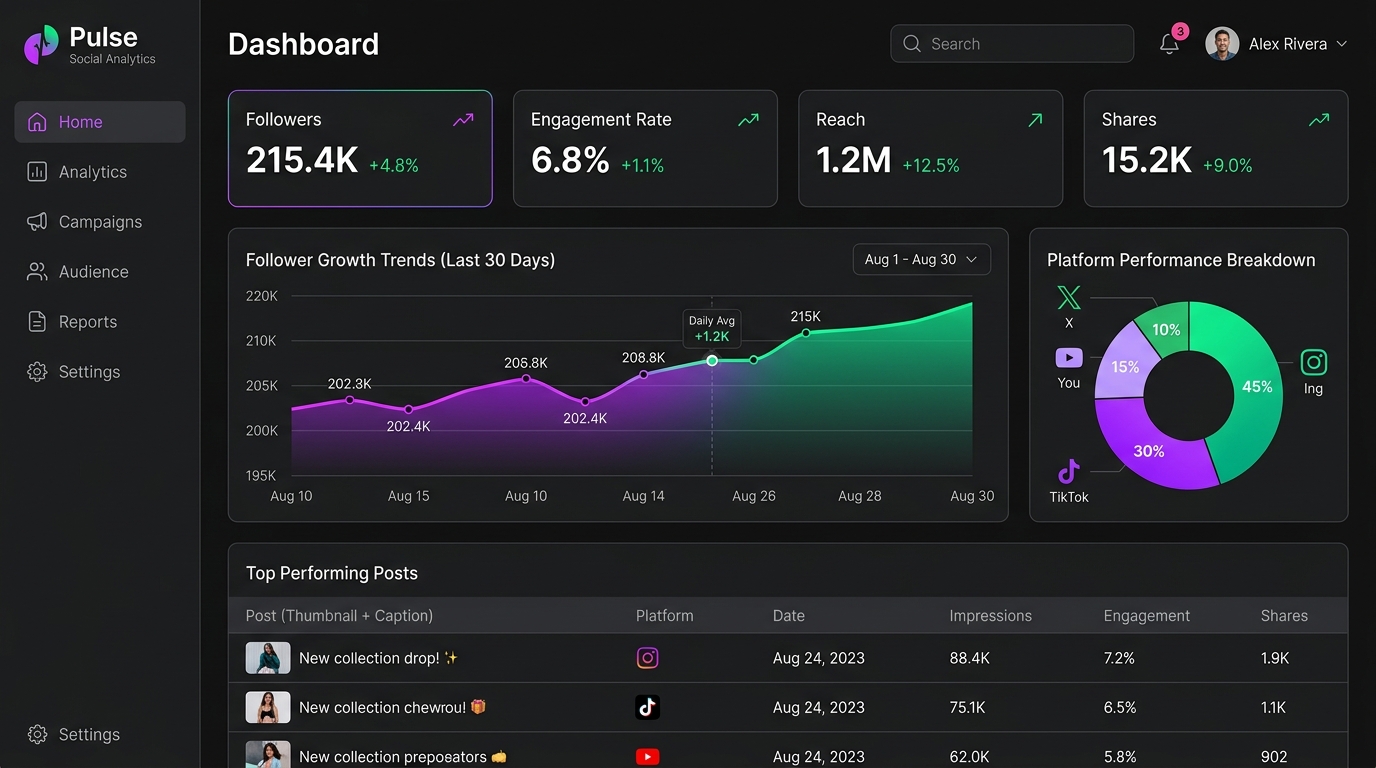Click the Shares trend arrow icon
1376x768 pixels.
[x=1319, y=120]
